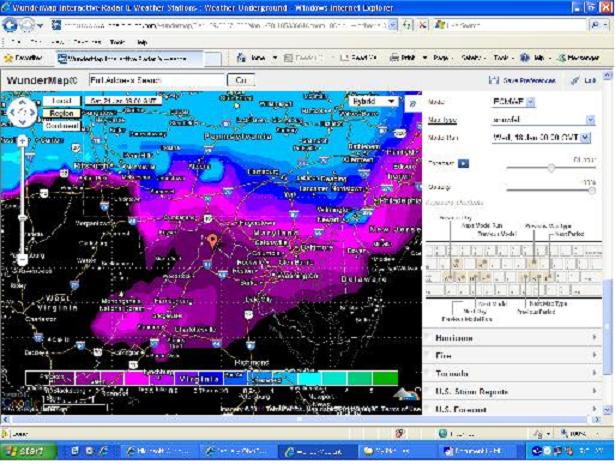Click the Read Mail toolbar item

(x=358, y=58)
